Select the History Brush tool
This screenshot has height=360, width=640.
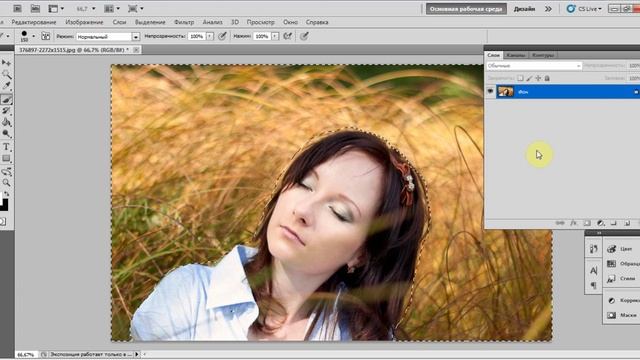6,111
